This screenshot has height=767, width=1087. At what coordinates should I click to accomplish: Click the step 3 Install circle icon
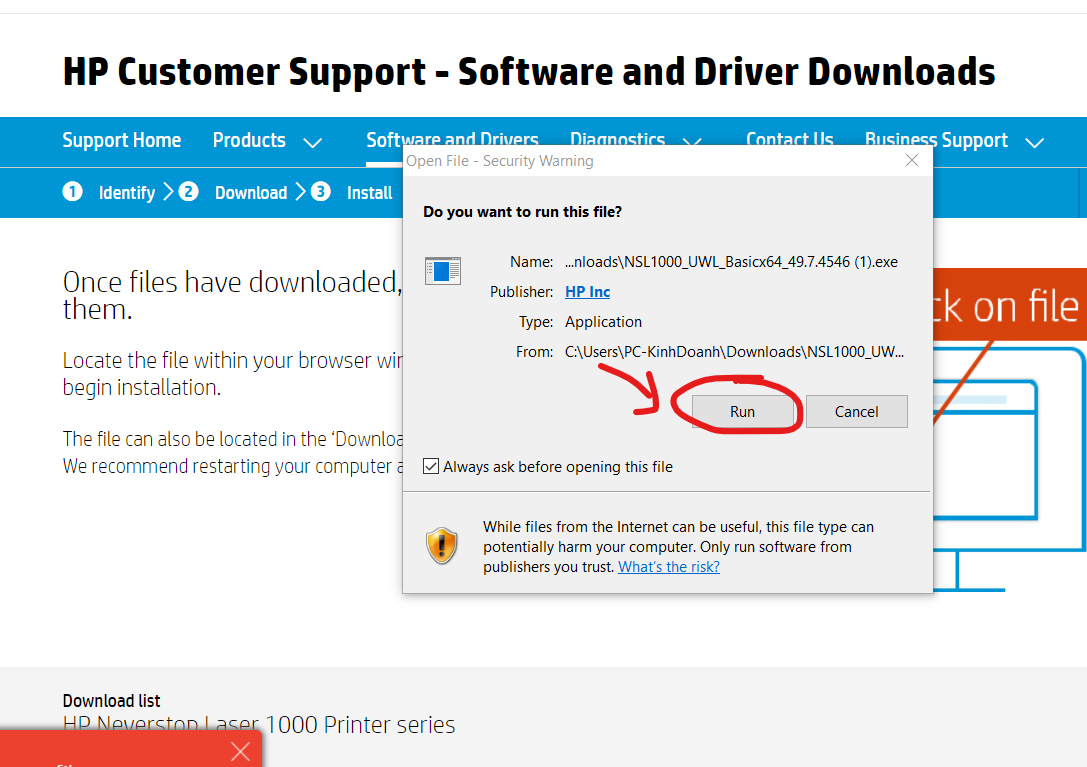click(x=320, y=192)
